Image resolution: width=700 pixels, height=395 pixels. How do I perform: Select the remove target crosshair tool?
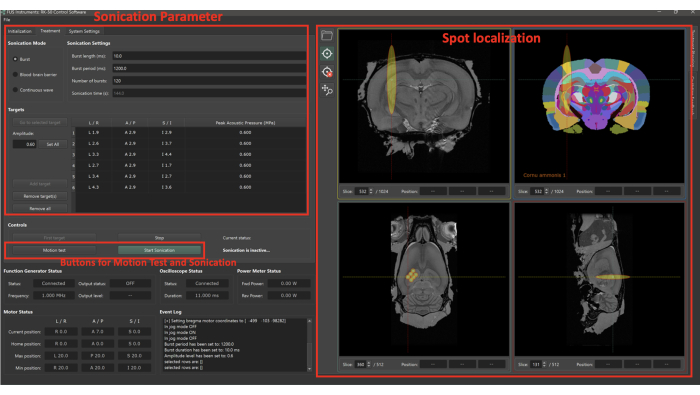click(x=327, y=72)
